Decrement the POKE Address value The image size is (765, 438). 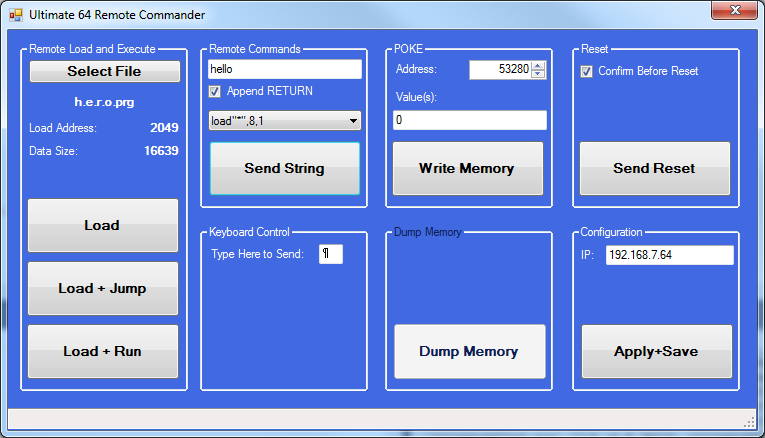point(538,74)
